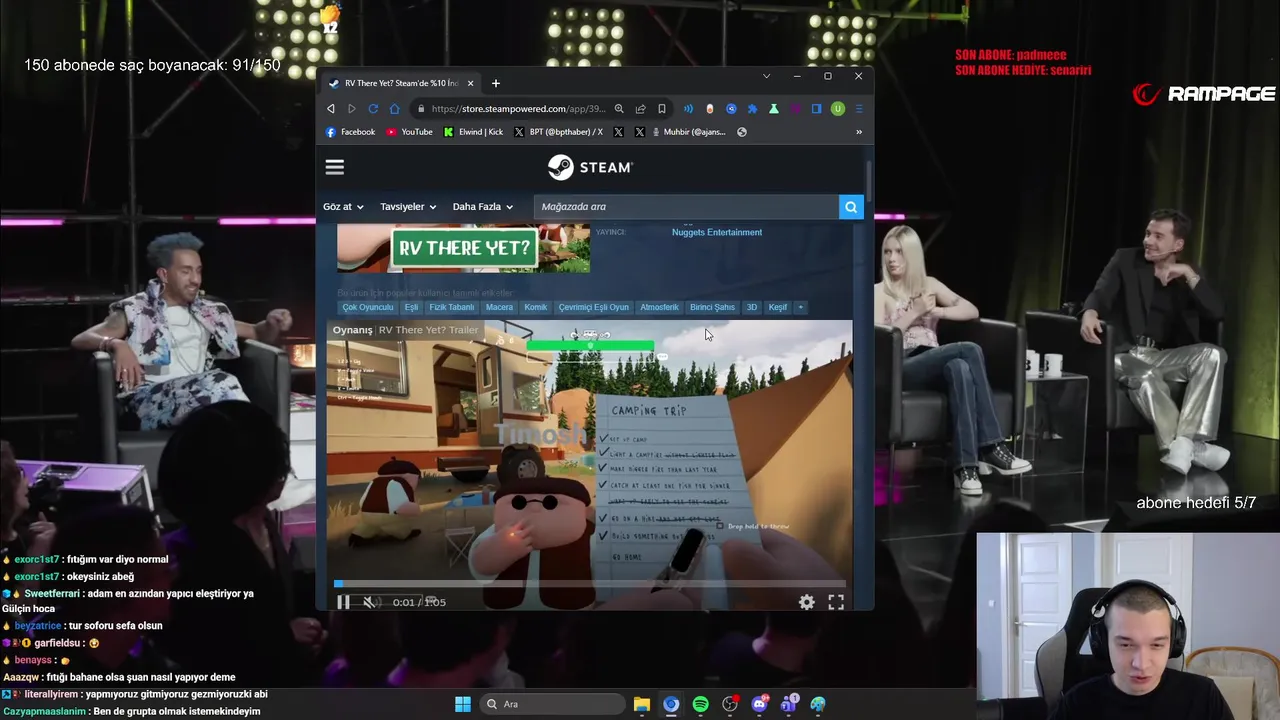
Task: Open Spotify from the taskbar
Action: tap(700, 704)
